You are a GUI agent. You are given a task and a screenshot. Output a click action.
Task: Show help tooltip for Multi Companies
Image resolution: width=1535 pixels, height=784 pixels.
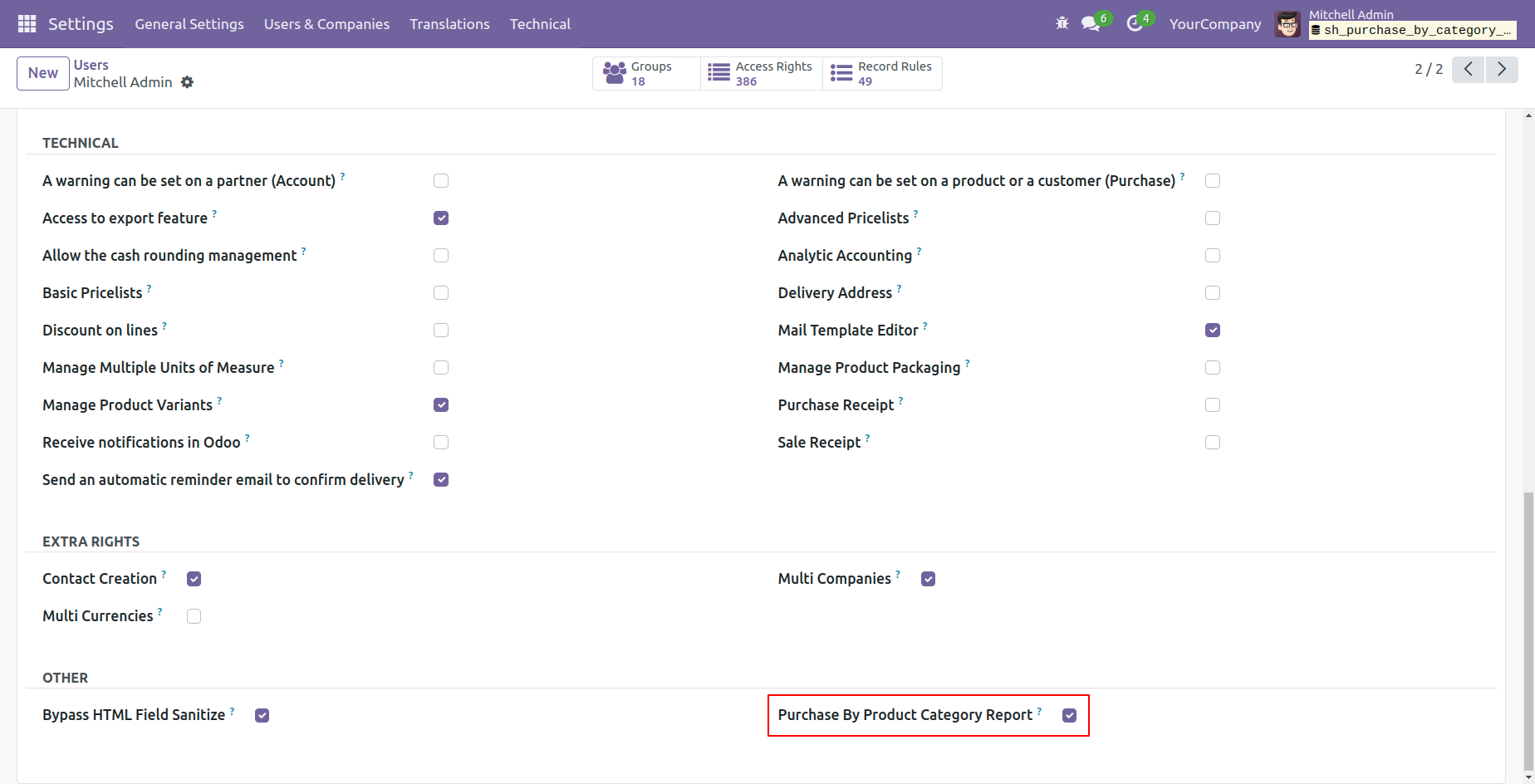pyautogui.click(x=897, y=574)
